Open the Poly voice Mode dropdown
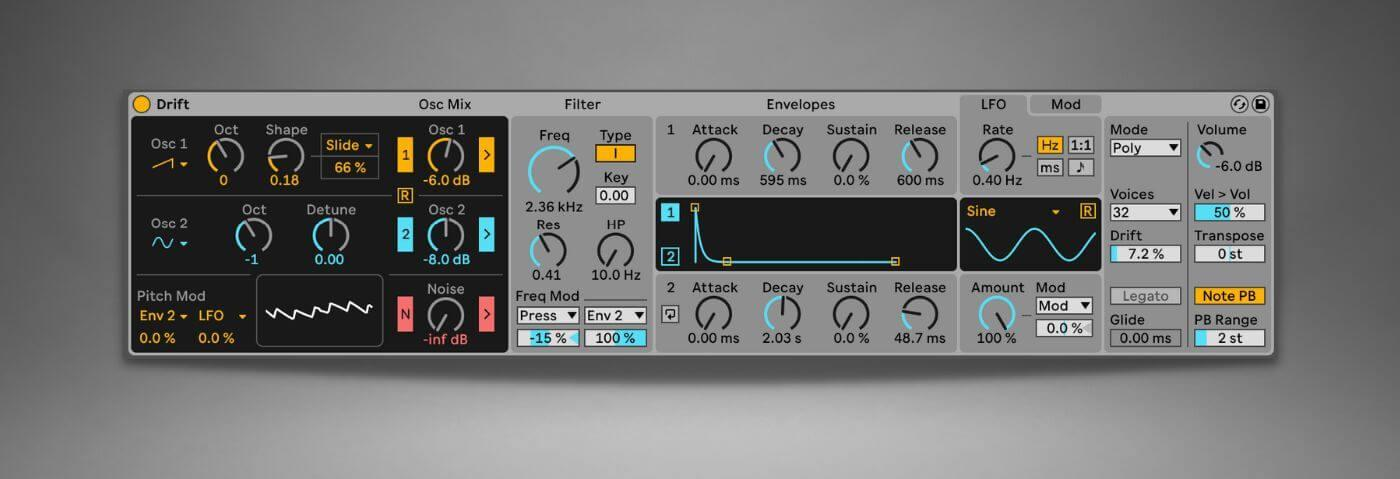This screenshot has height=479, width=1400. [1145, 148]
